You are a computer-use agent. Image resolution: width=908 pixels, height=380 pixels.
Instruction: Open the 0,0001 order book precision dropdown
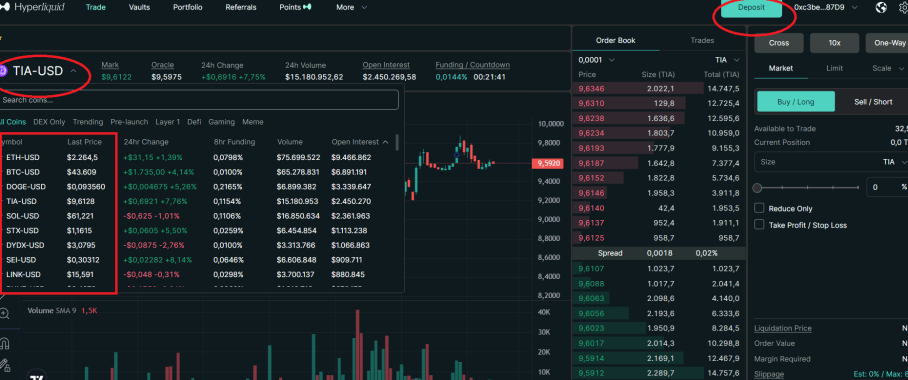596,60
